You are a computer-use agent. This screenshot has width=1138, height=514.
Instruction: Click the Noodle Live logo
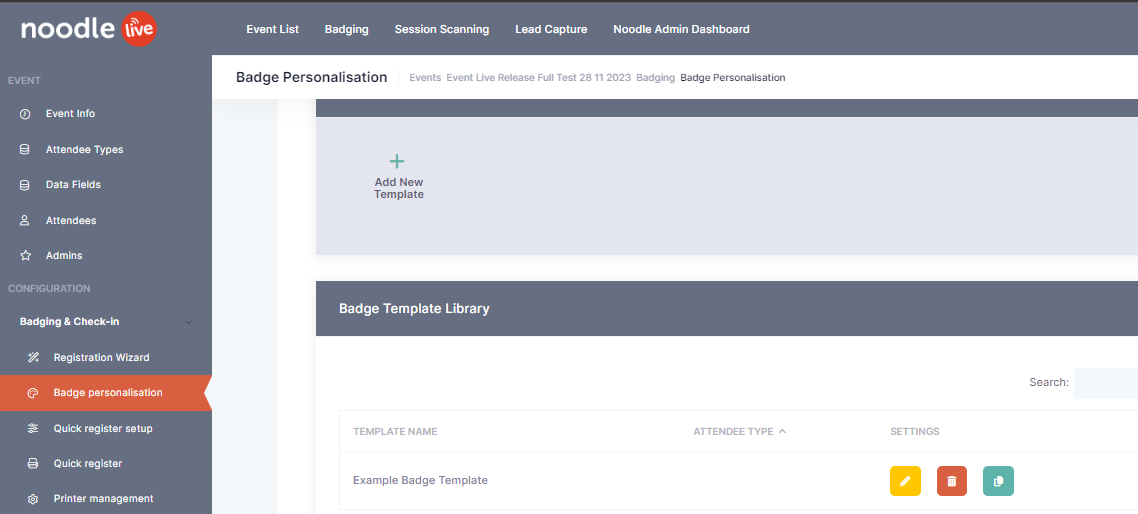(88, 30)
